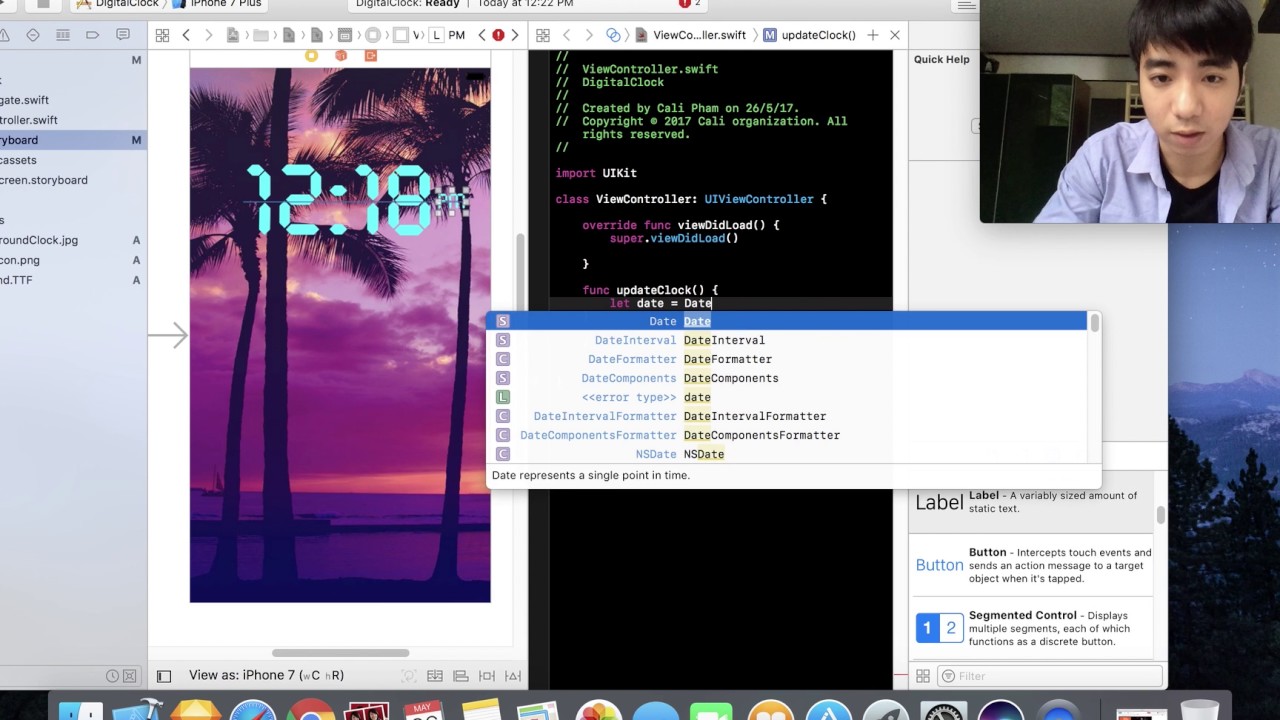This screenshot has width=1280, height=720.
Task: Click the Add New Constraints pin icon
Action: (x=487, y=676)
